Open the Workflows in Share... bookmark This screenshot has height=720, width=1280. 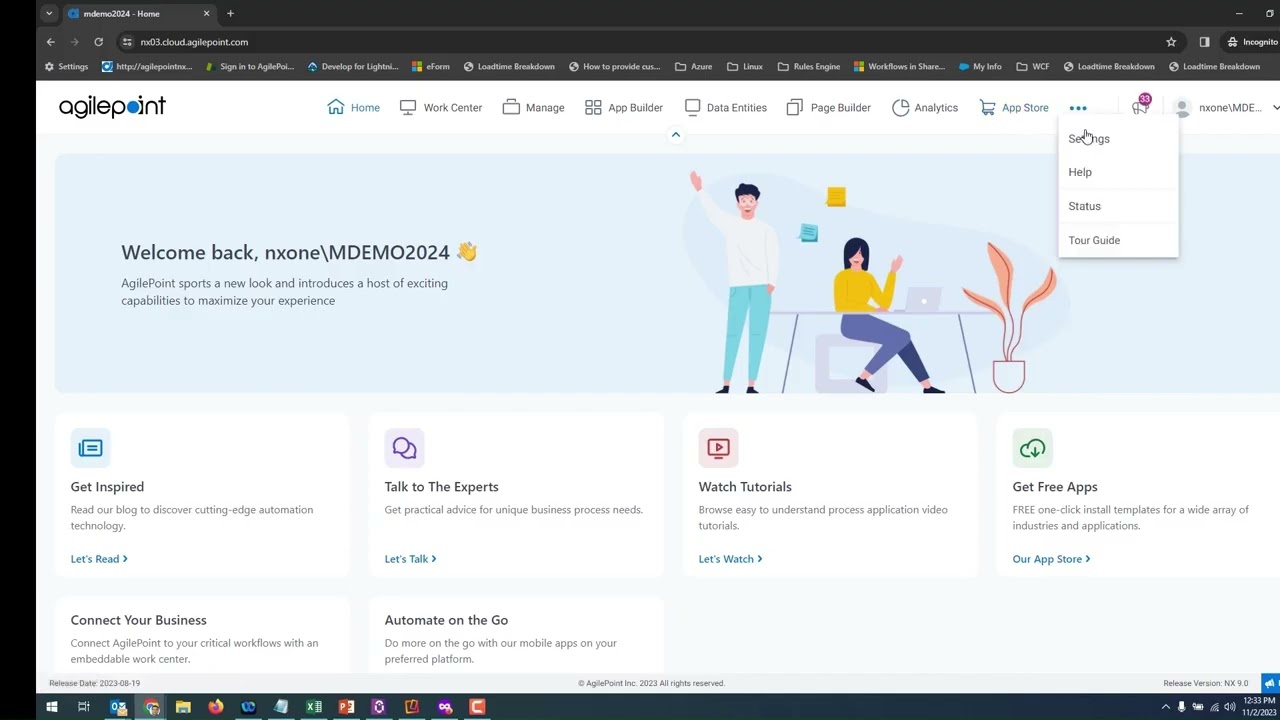899,67
